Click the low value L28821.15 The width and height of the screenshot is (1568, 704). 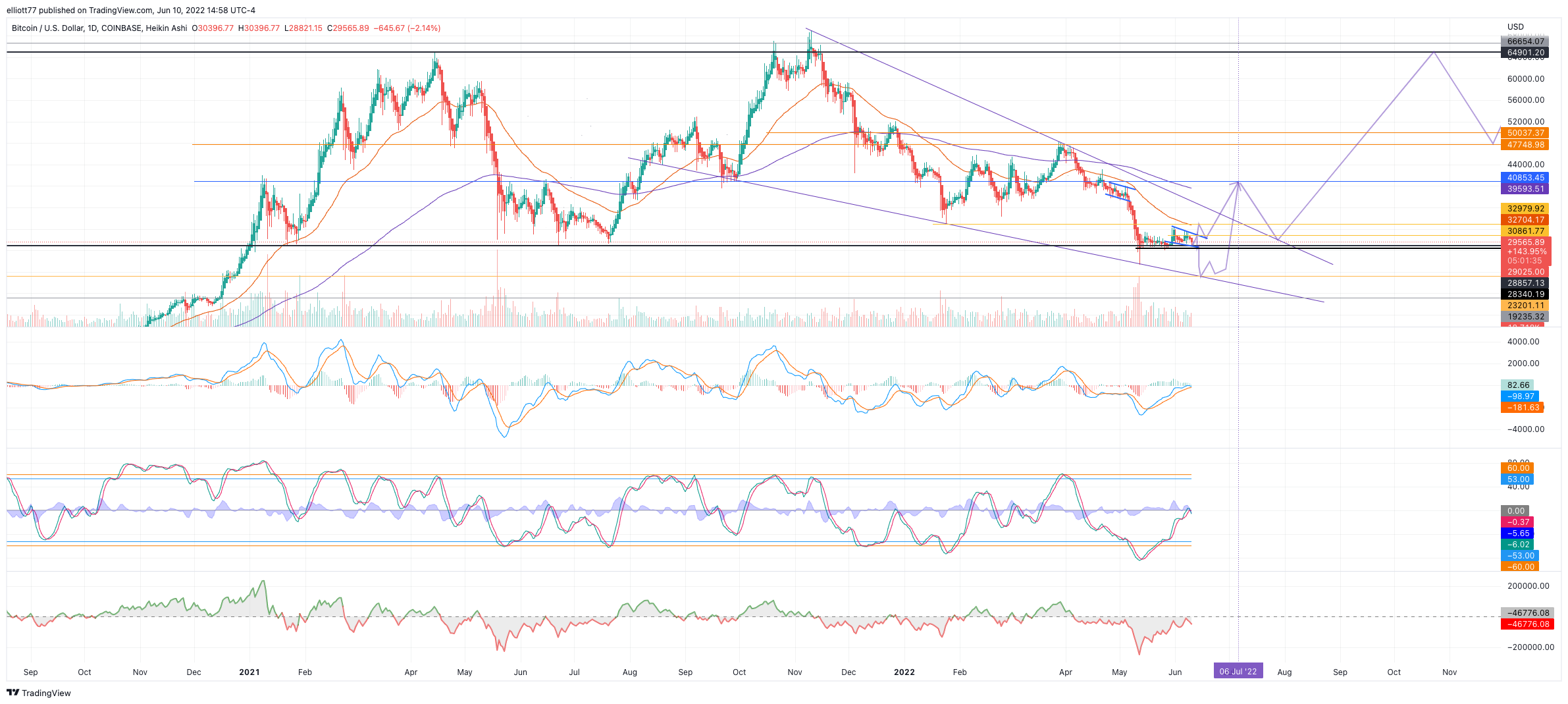(x=303, y=28)
